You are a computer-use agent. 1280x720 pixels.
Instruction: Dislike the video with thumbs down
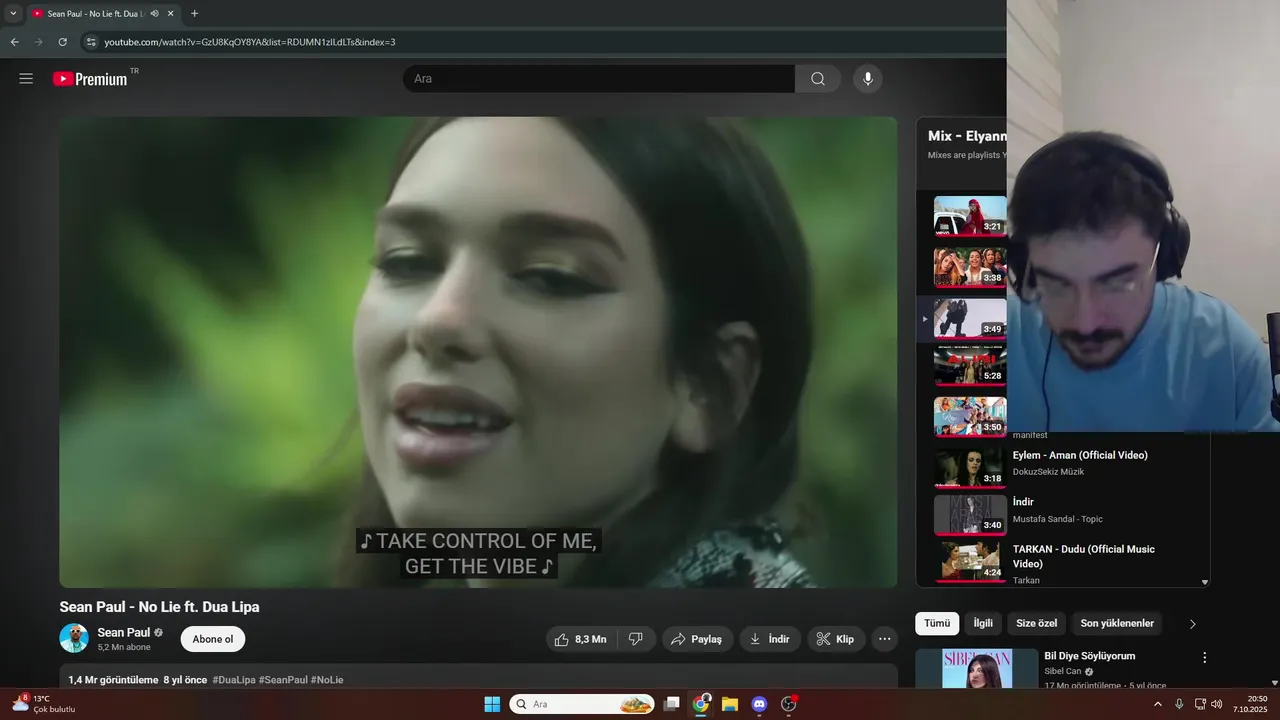point(635,639)
